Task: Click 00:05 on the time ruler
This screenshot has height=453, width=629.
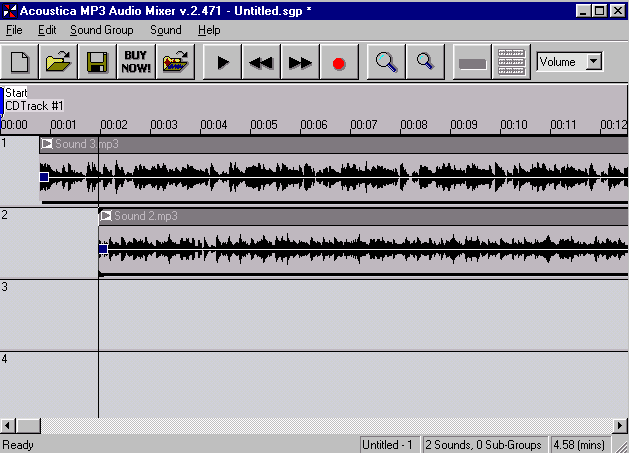Action: (x=264, y=125)
